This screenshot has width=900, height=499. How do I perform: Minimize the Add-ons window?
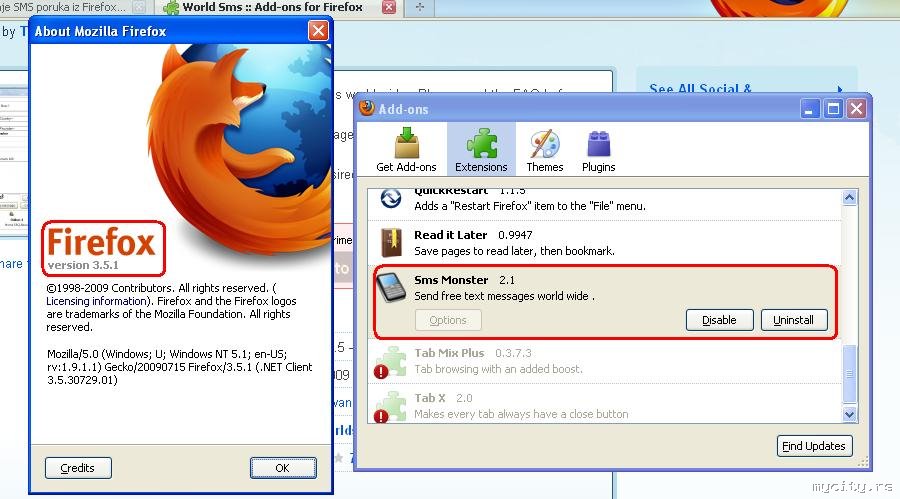809,109
